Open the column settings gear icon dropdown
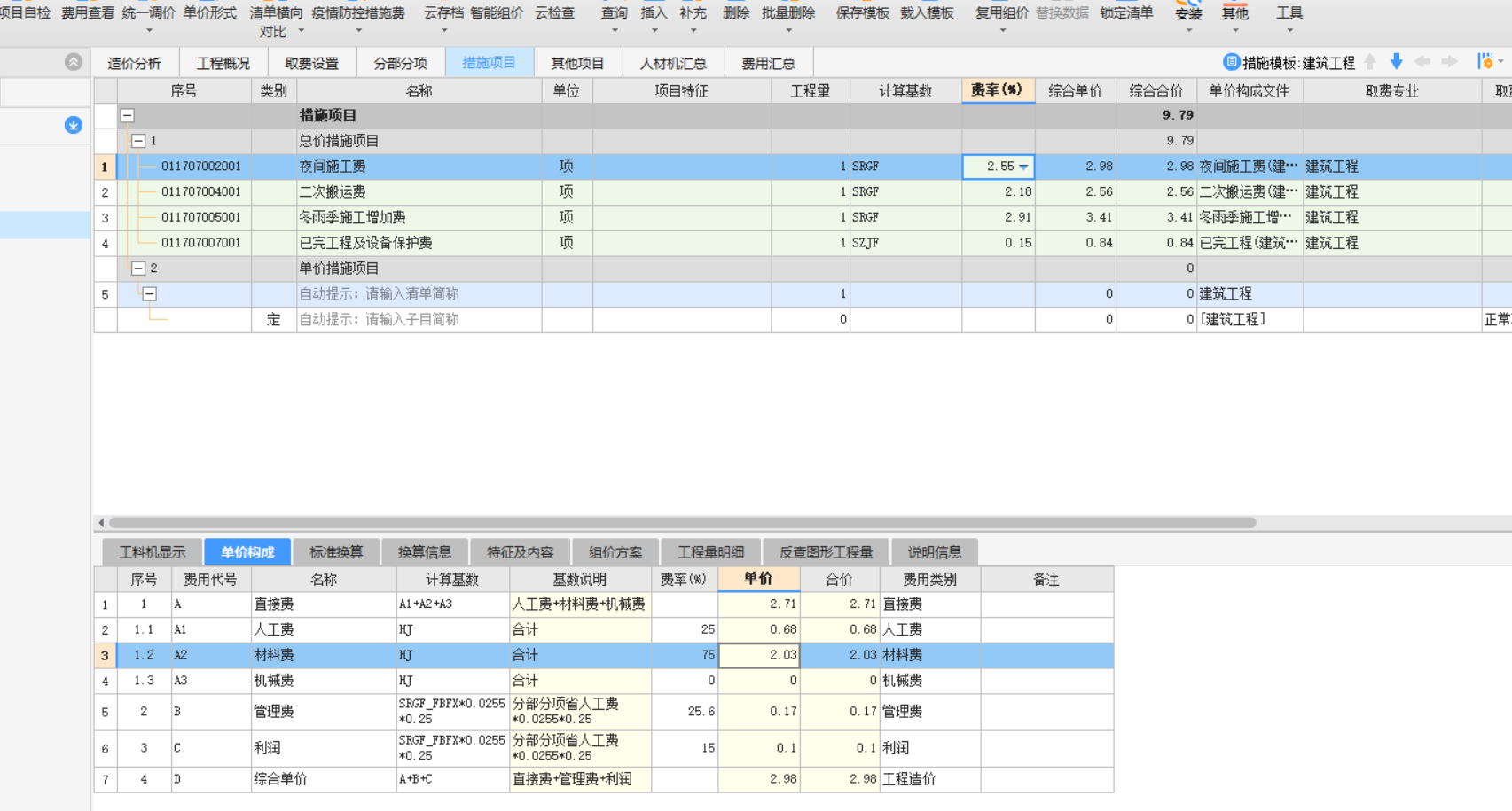1512x811 pixels. click(1490, 62)
